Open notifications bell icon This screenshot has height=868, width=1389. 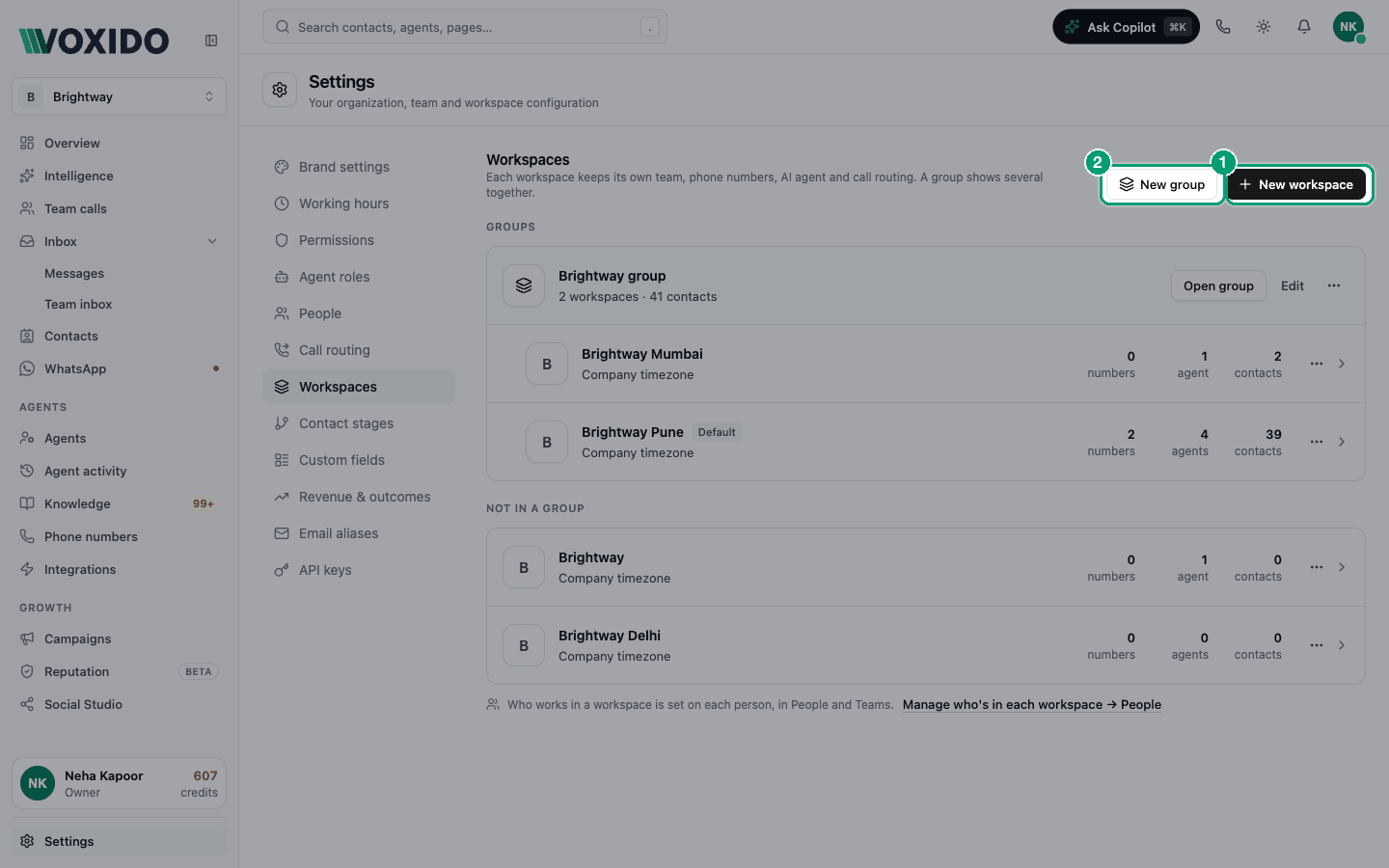(1304, 27)
